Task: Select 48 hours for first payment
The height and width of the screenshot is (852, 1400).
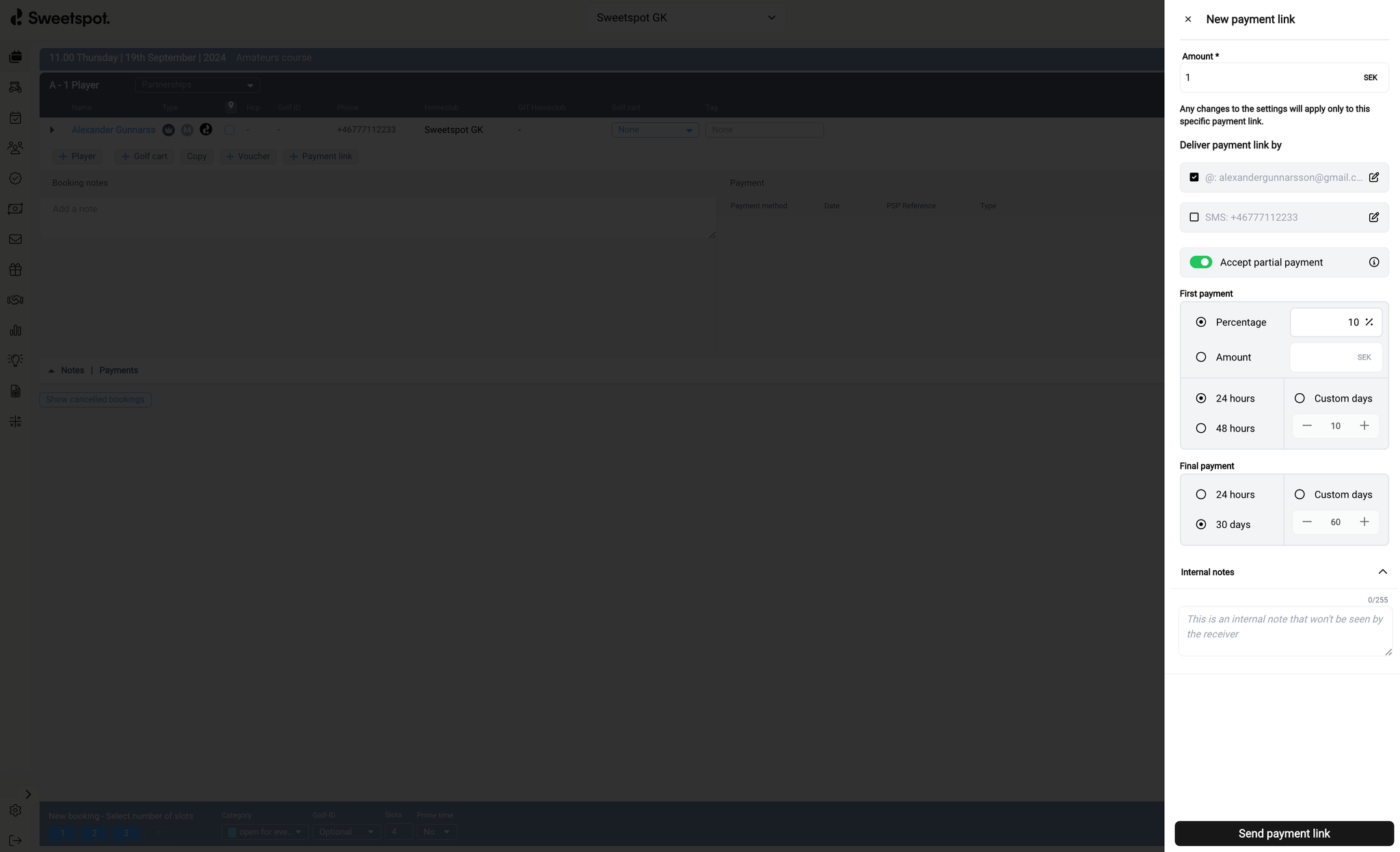Action: [x=1201, y=429]
